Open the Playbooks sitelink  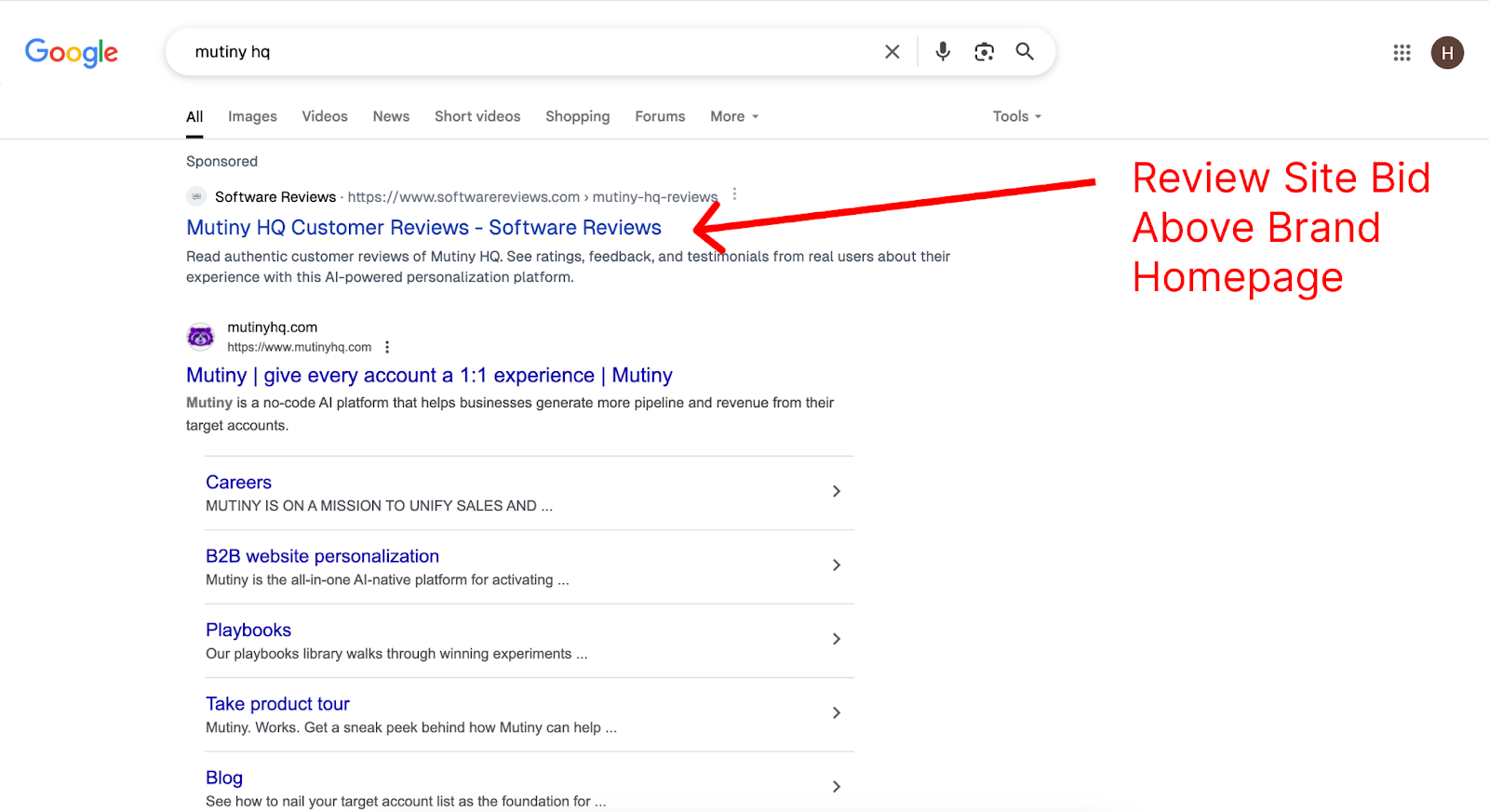(248, 630)
